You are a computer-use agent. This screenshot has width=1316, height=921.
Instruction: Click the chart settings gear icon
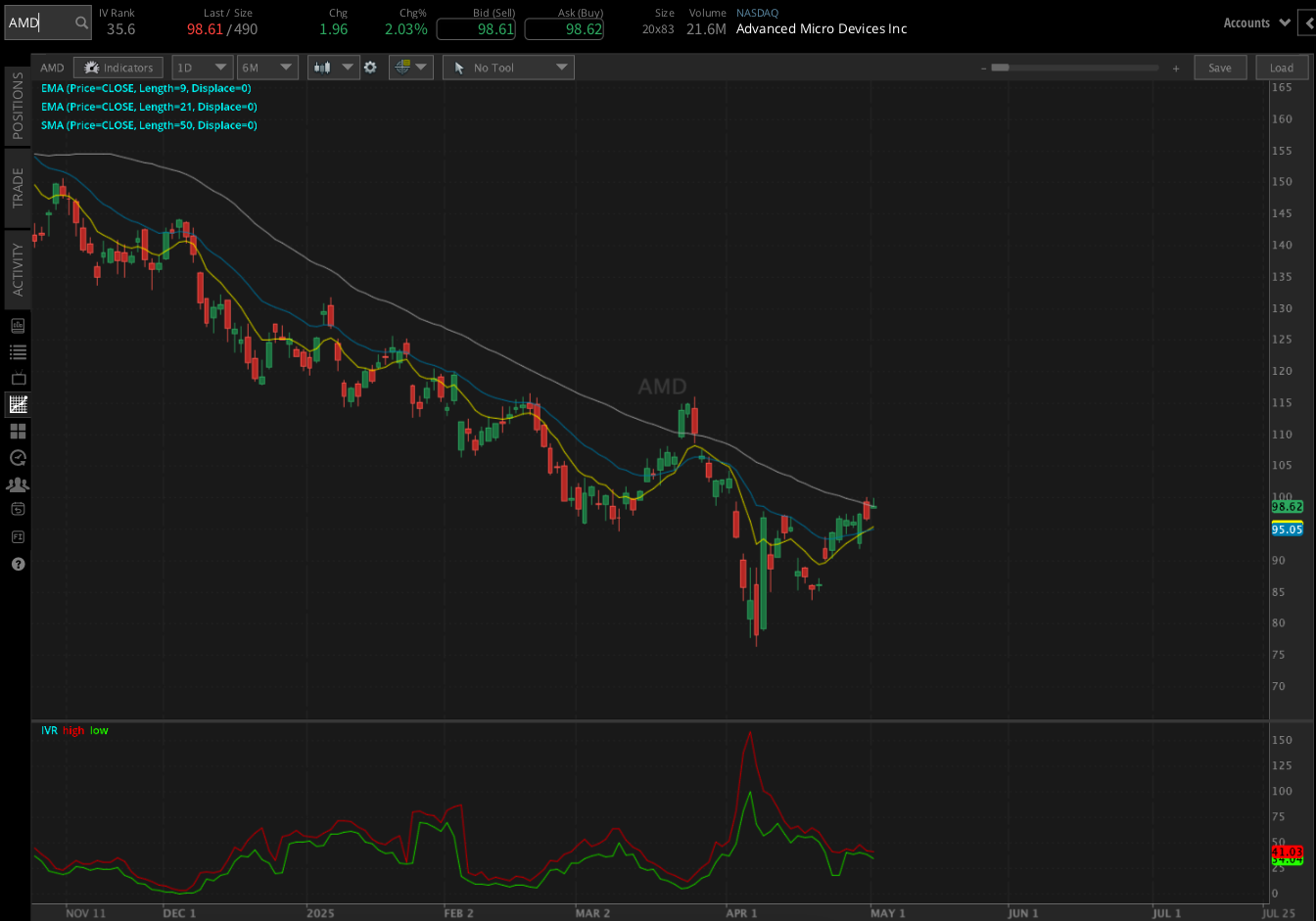370,68
